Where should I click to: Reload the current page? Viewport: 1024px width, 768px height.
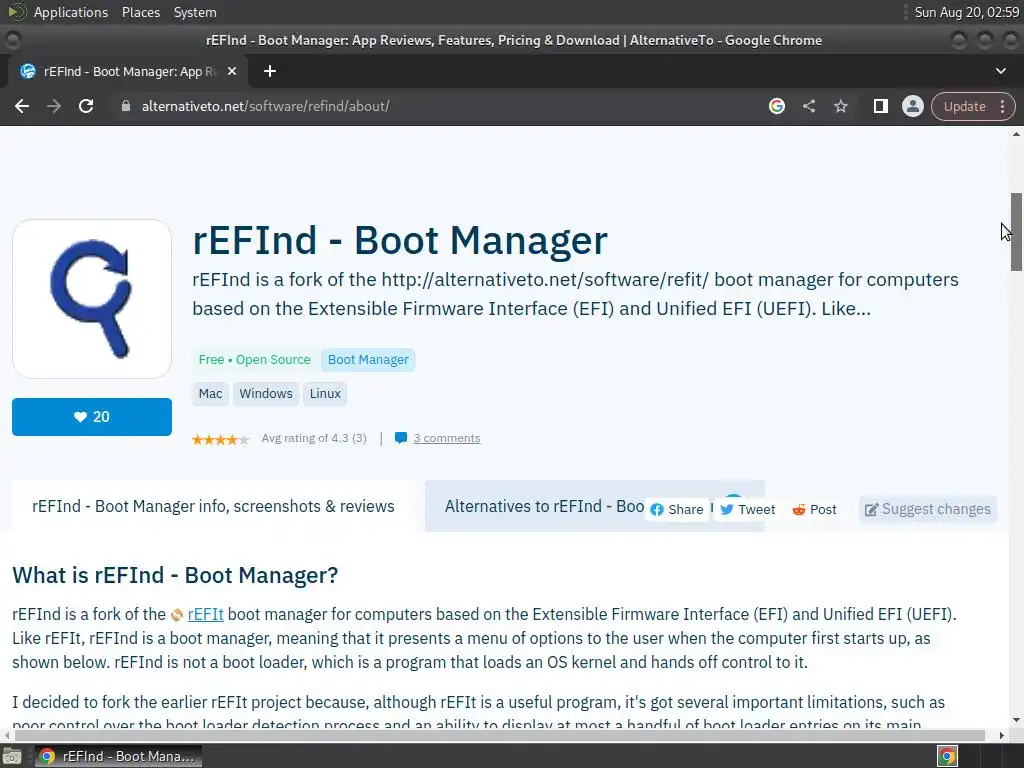[x=86, y=106]
